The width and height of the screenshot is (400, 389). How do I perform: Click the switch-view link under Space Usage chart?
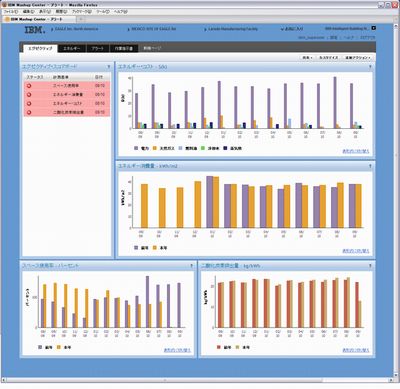coord(177,350)
